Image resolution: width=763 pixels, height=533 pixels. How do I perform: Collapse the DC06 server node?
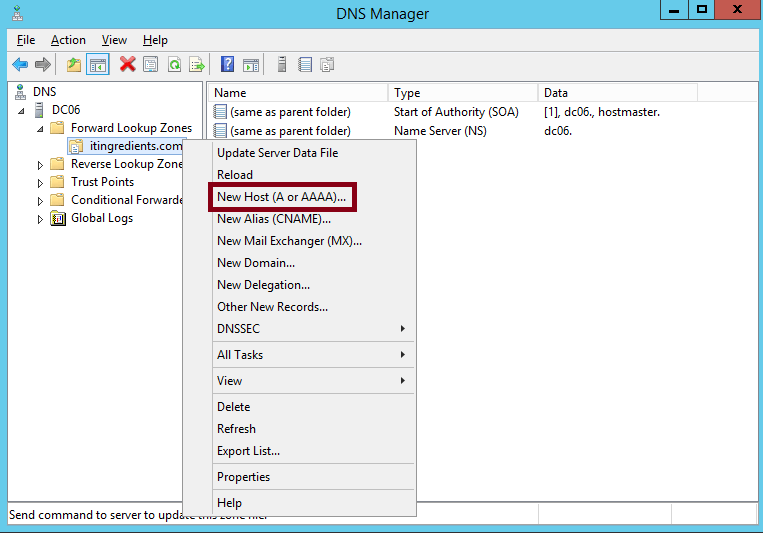22,110
